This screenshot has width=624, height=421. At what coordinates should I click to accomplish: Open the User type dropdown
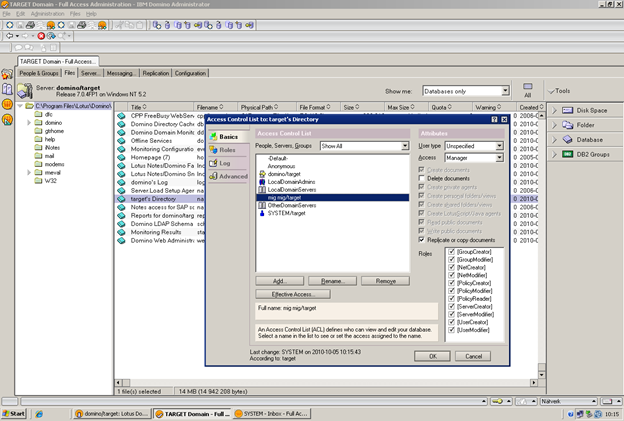tap(499, 146)
